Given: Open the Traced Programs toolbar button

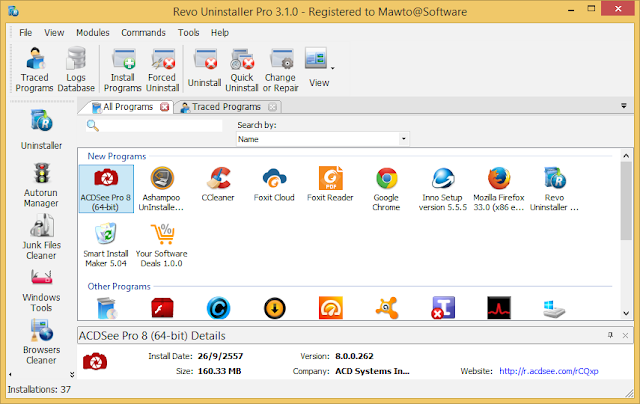Looking at the screenshot, I should (34, 69).
